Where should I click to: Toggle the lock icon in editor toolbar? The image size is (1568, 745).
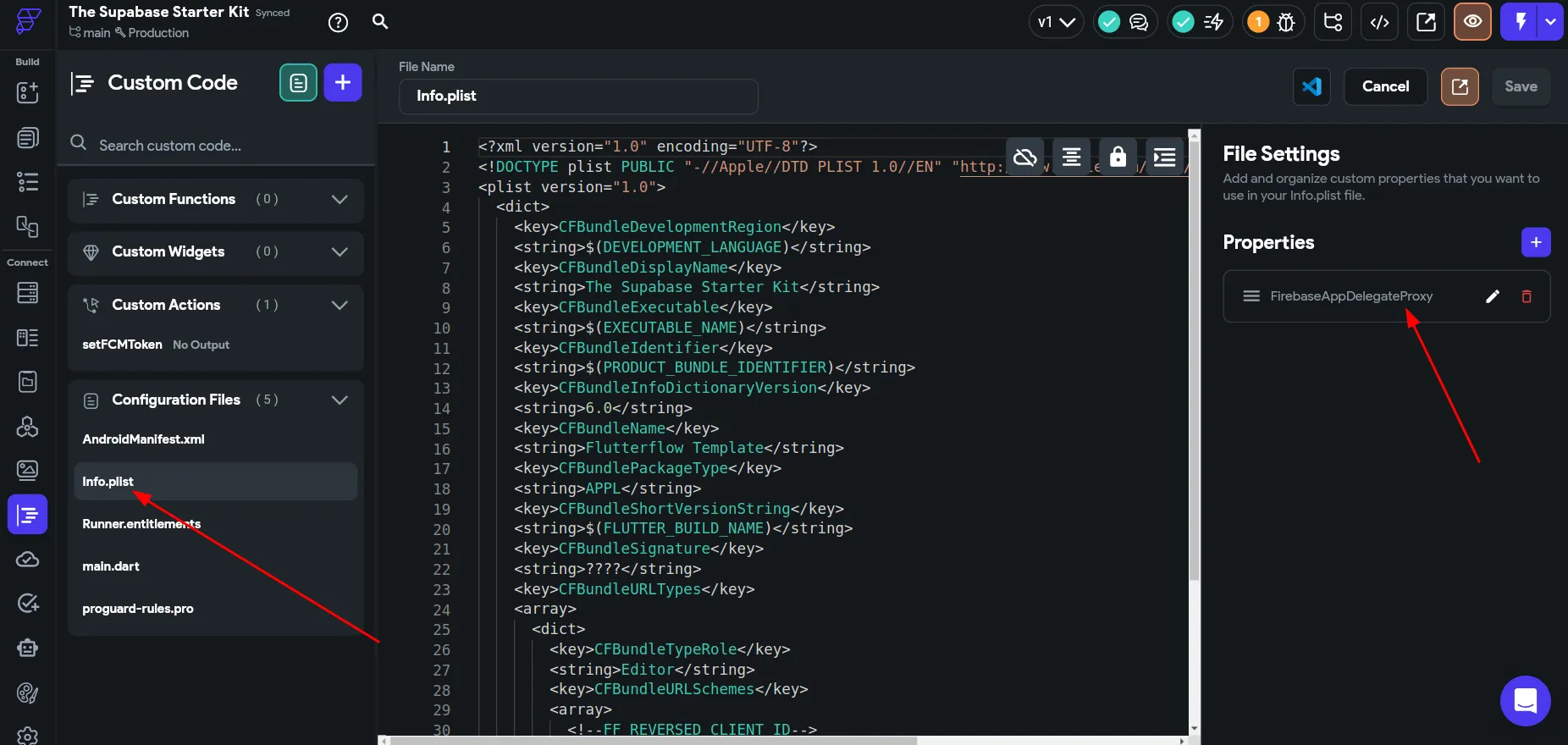point(1118,157)
